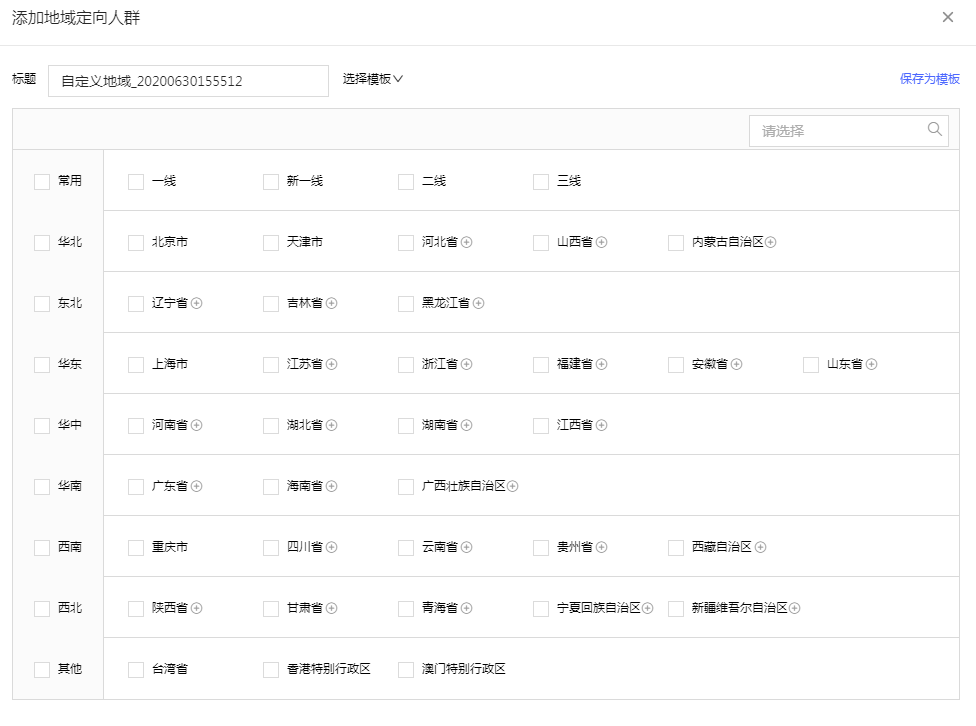Expand 福建省 plus icon
Image resolution: width=976 pixels, height=726 pixels.
(601, 364)
